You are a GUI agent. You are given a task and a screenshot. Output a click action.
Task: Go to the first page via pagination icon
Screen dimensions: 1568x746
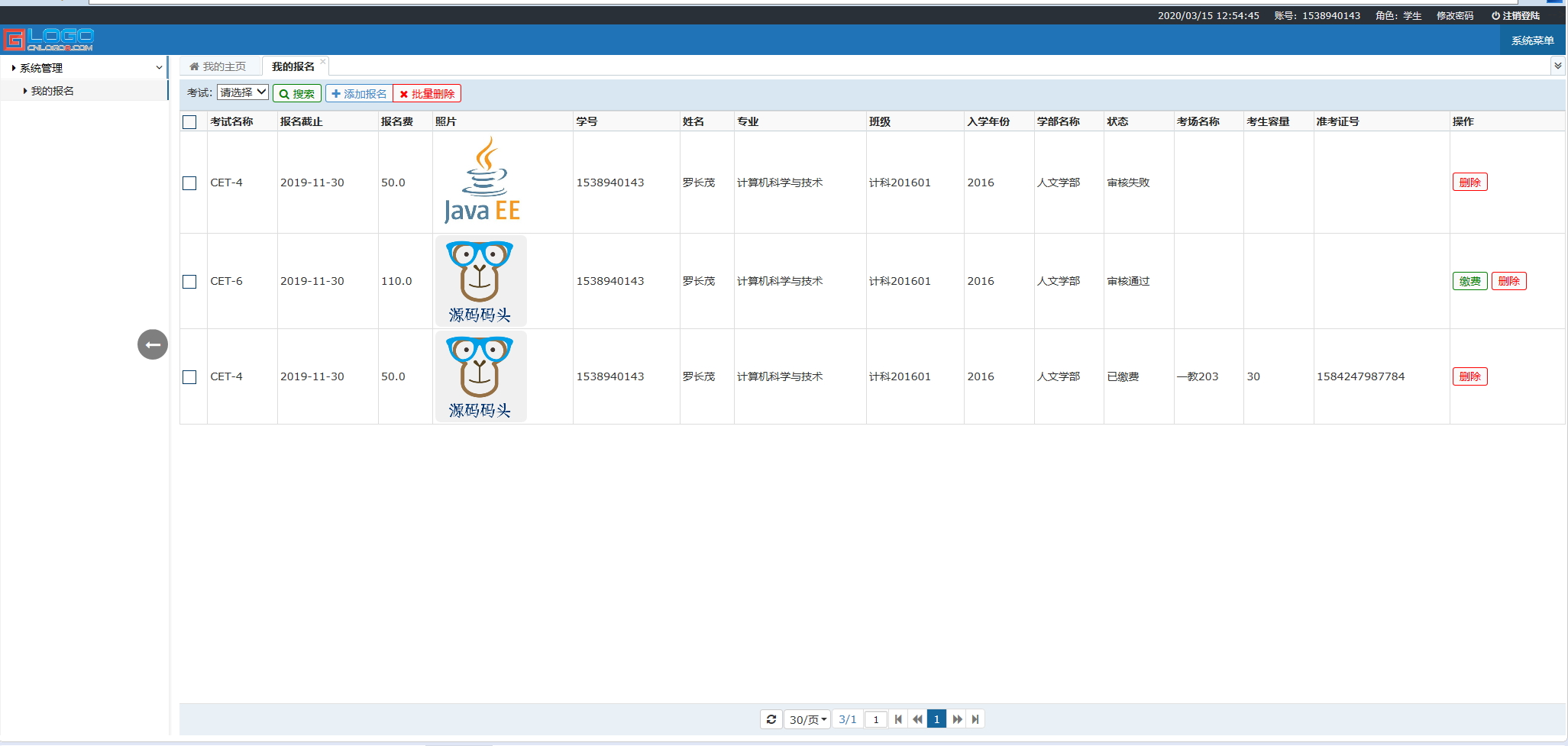click(897, 719)
